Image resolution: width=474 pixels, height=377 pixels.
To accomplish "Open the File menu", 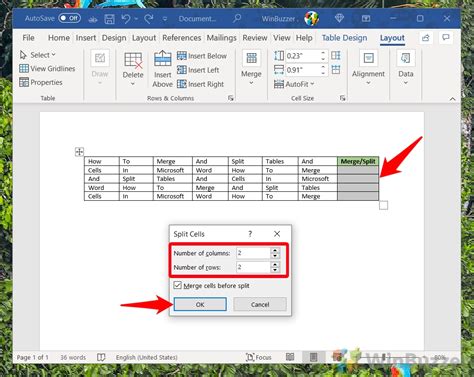I will [28, 38].
